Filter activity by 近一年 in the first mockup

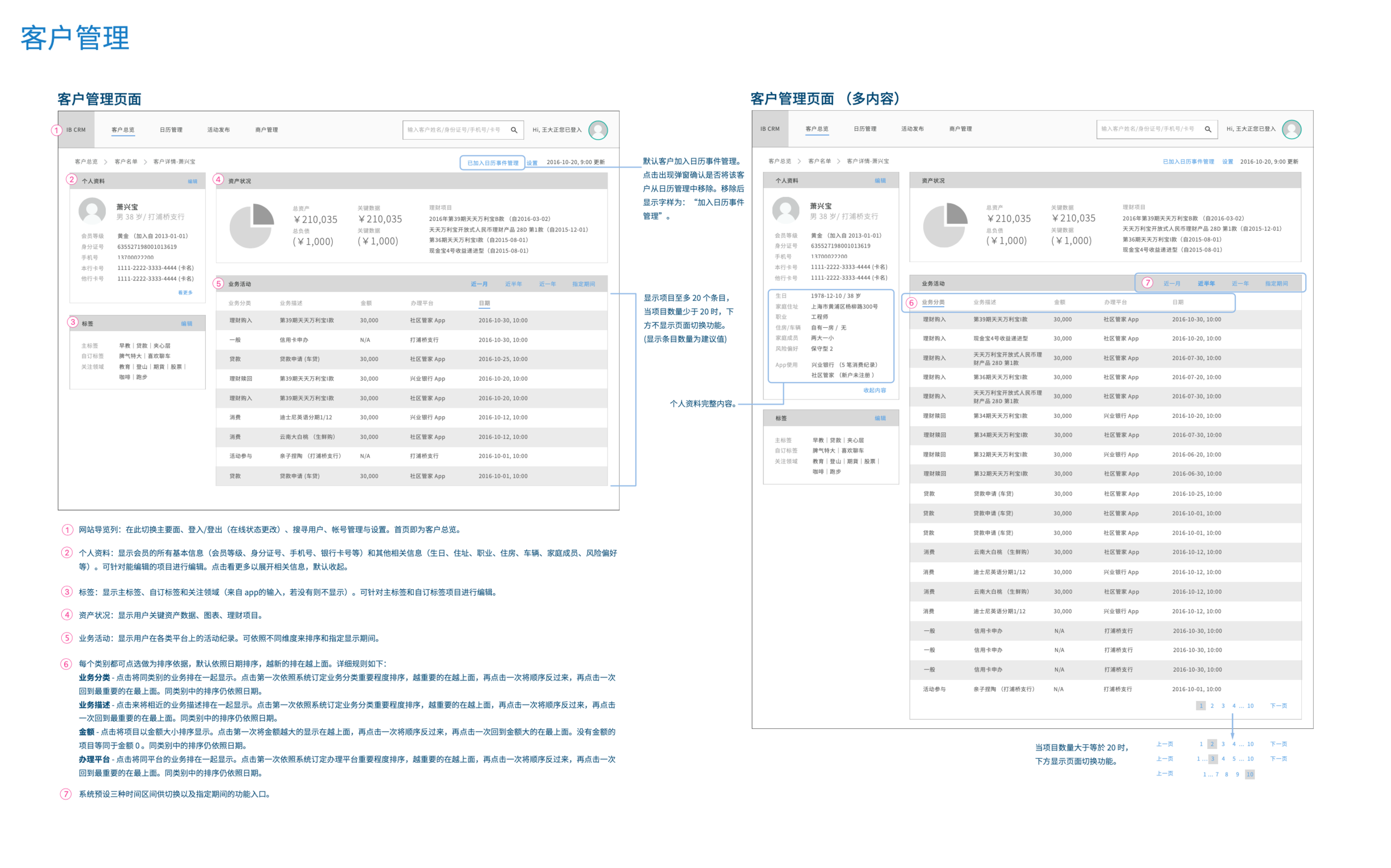[x=547, y=284]
